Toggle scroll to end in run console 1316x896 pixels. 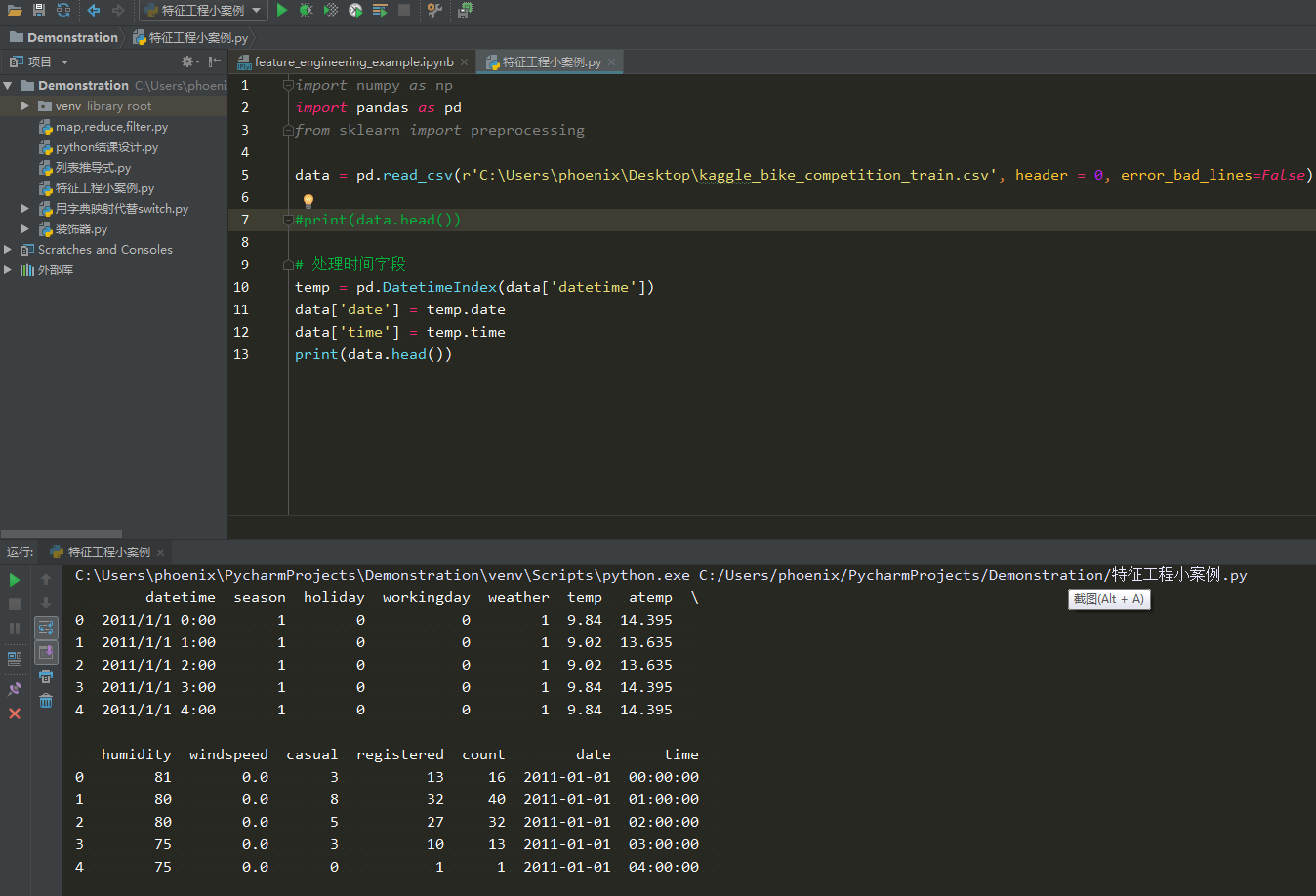(x=46, y=652)
